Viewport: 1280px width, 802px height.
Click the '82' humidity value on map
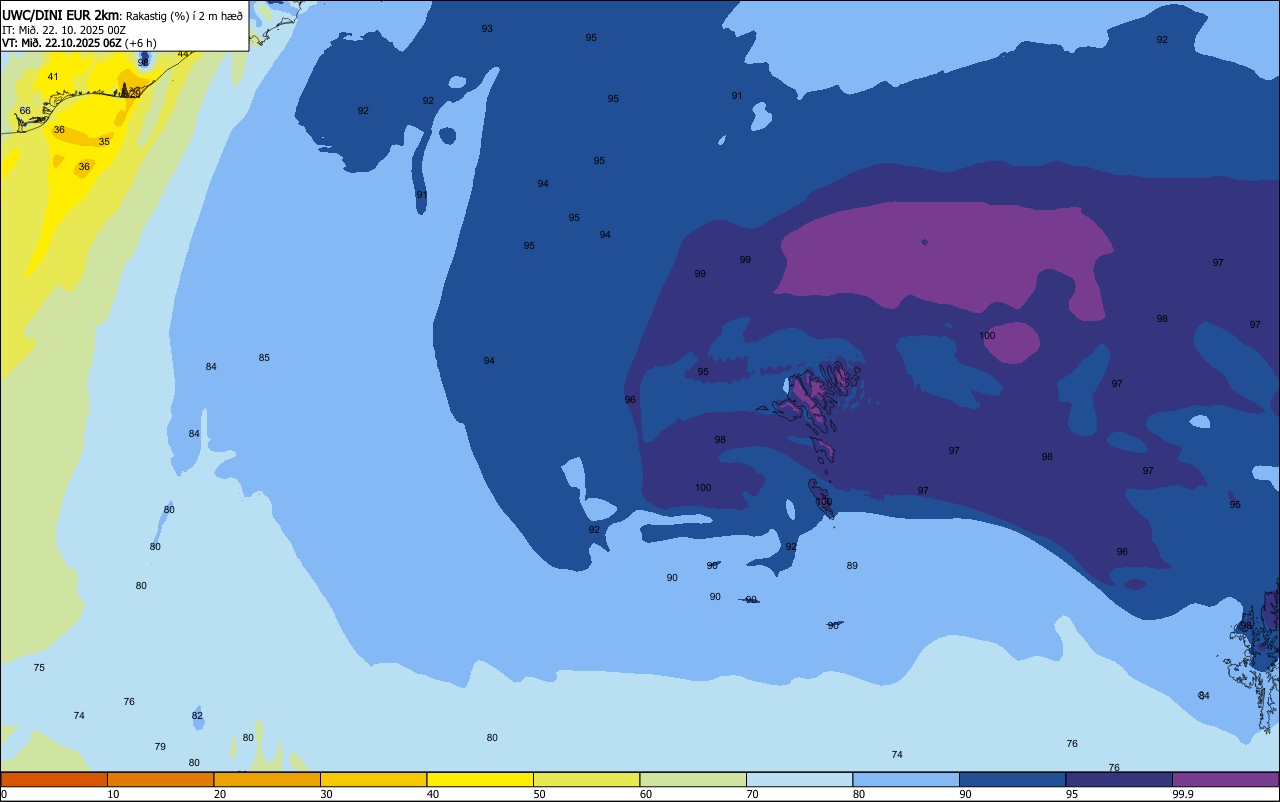197,716
